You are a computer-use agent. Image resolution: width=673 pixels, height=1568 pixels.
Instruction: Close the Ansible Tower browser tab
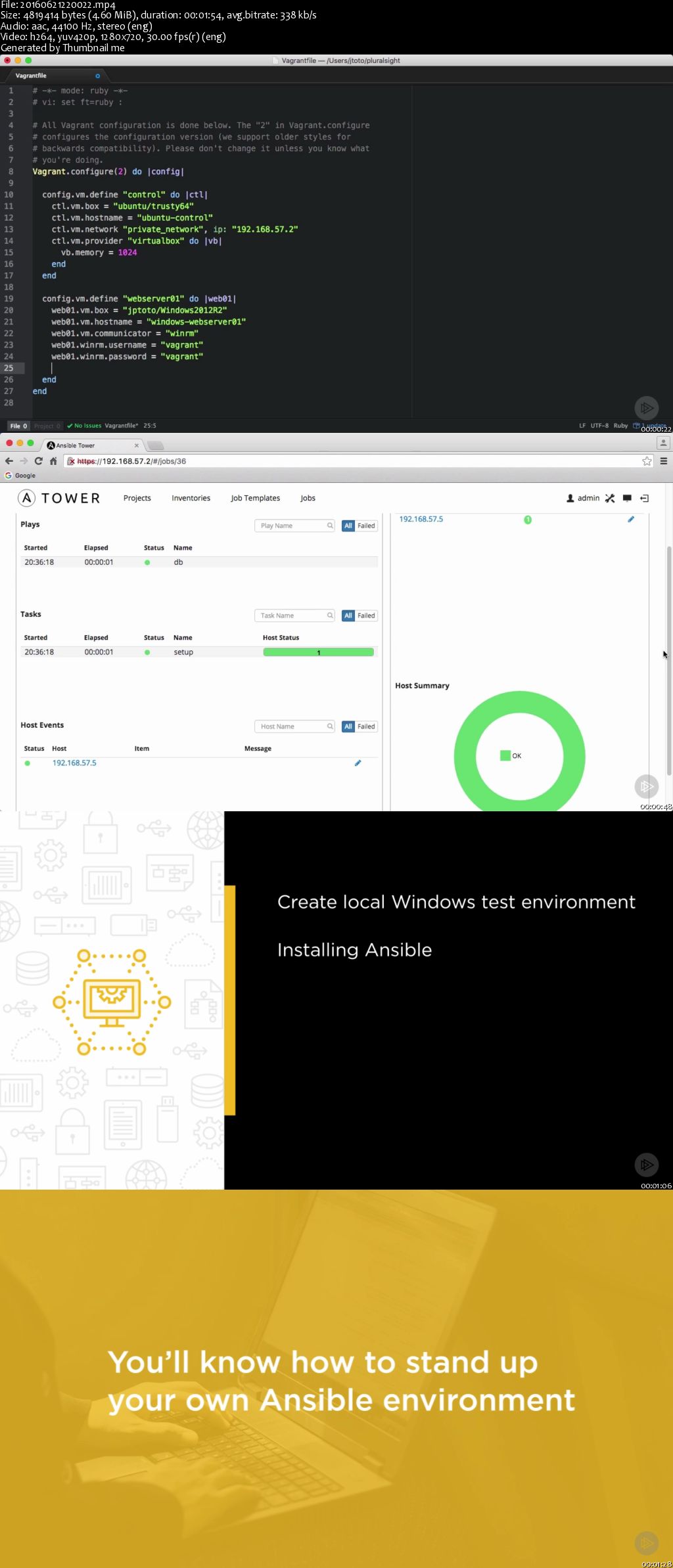[x=137, y=445]
